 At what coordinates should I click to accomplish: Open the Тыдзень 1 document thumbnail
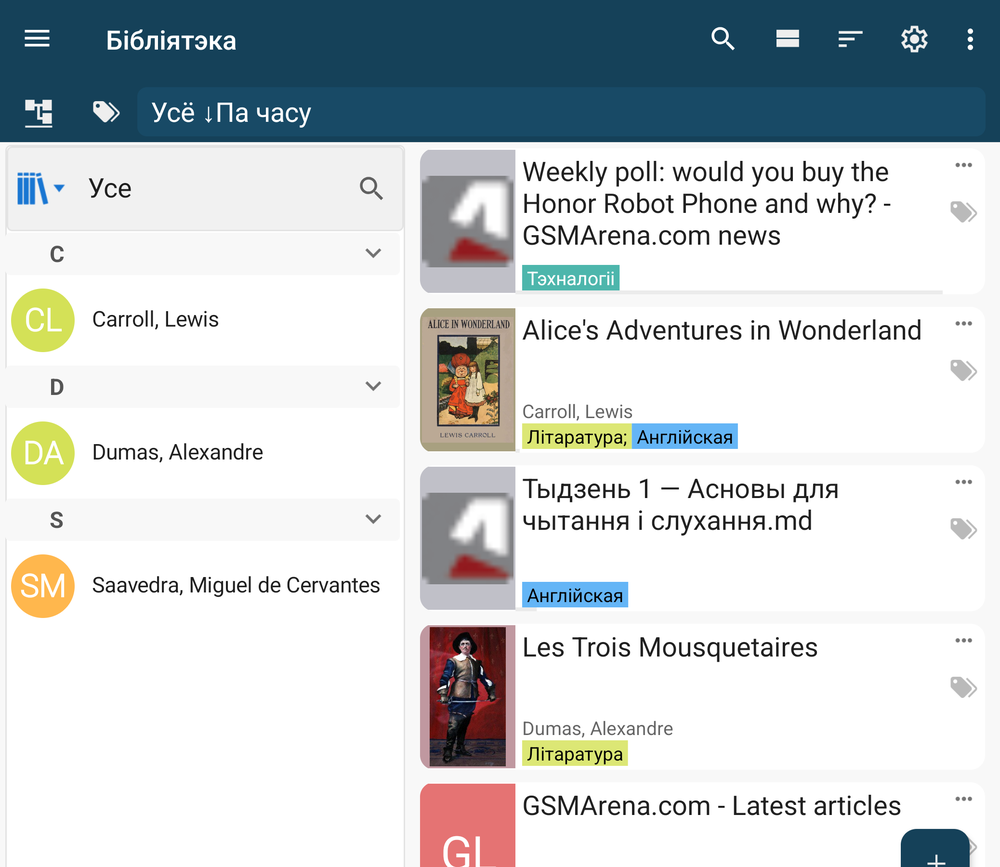[467, 538]
